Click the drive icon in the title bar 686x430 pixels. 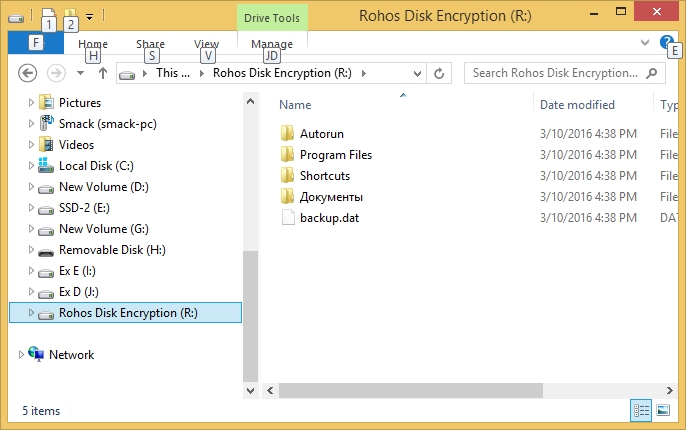(16, 18)
